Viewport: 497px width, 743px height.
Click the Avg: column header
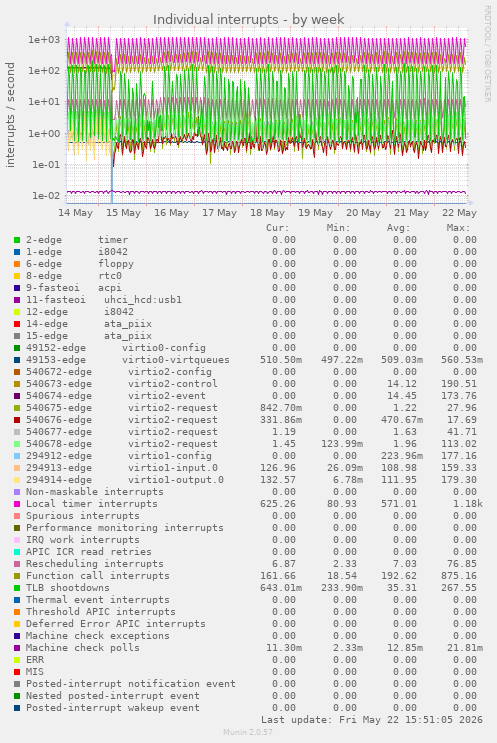(398, 228)
